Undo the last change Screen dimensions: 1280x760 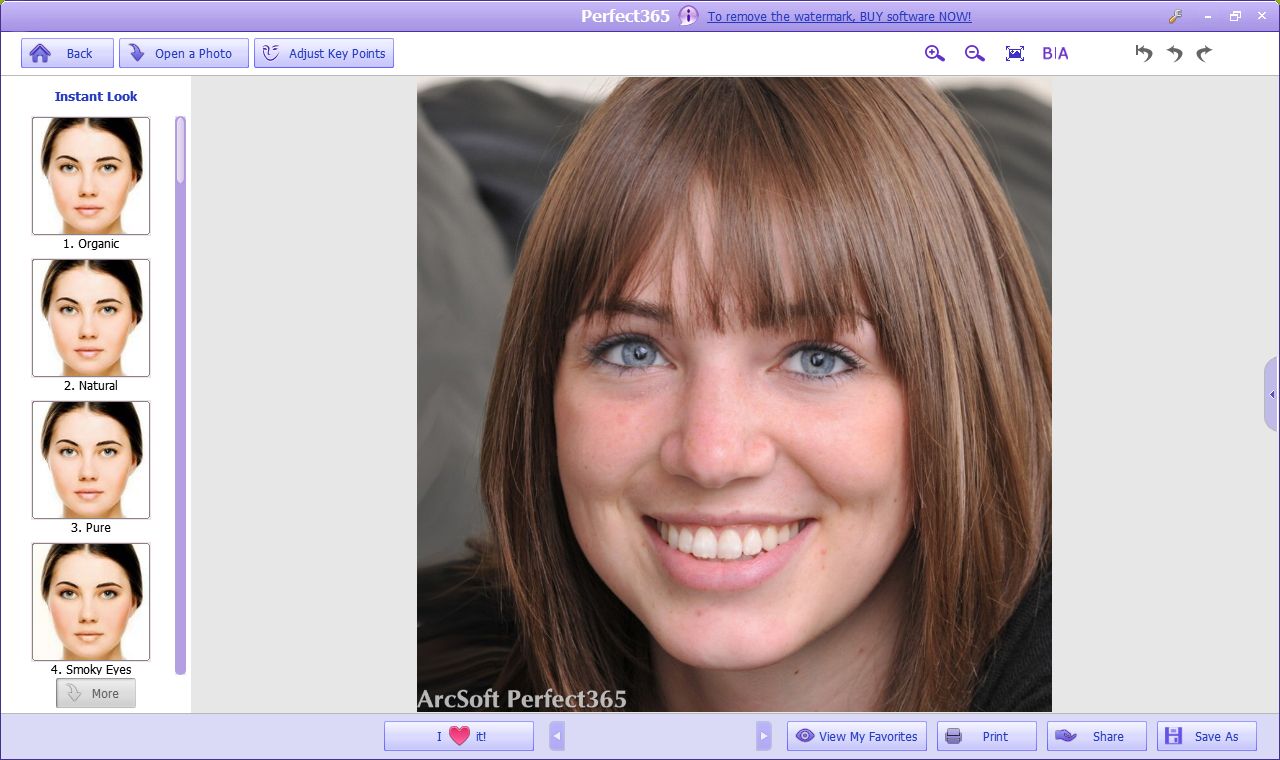coord(1175,54)
